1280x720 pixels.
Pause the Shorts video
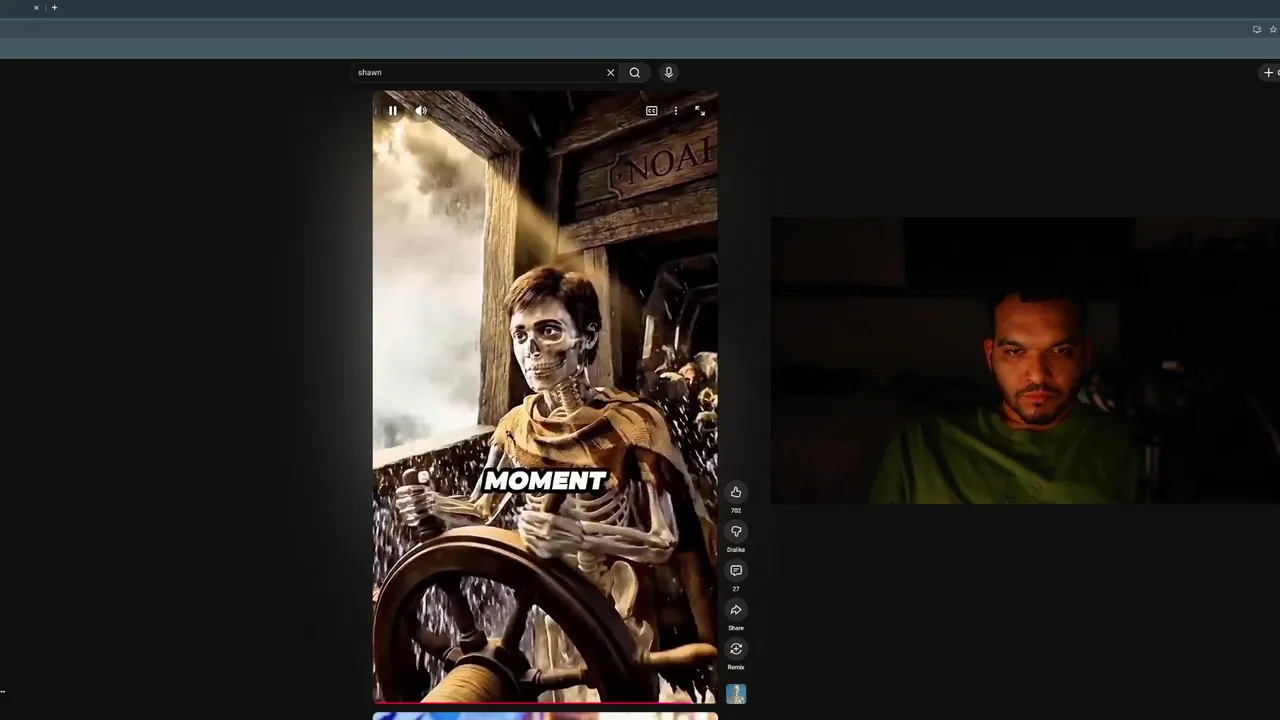point(392,111)
